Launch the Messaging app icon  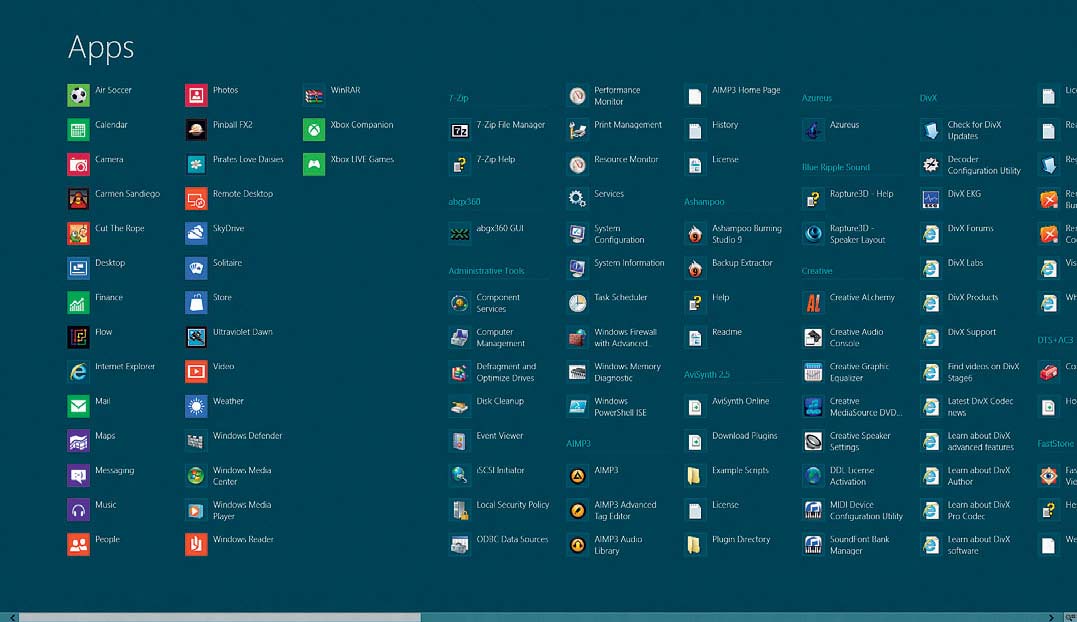point(78,475)
